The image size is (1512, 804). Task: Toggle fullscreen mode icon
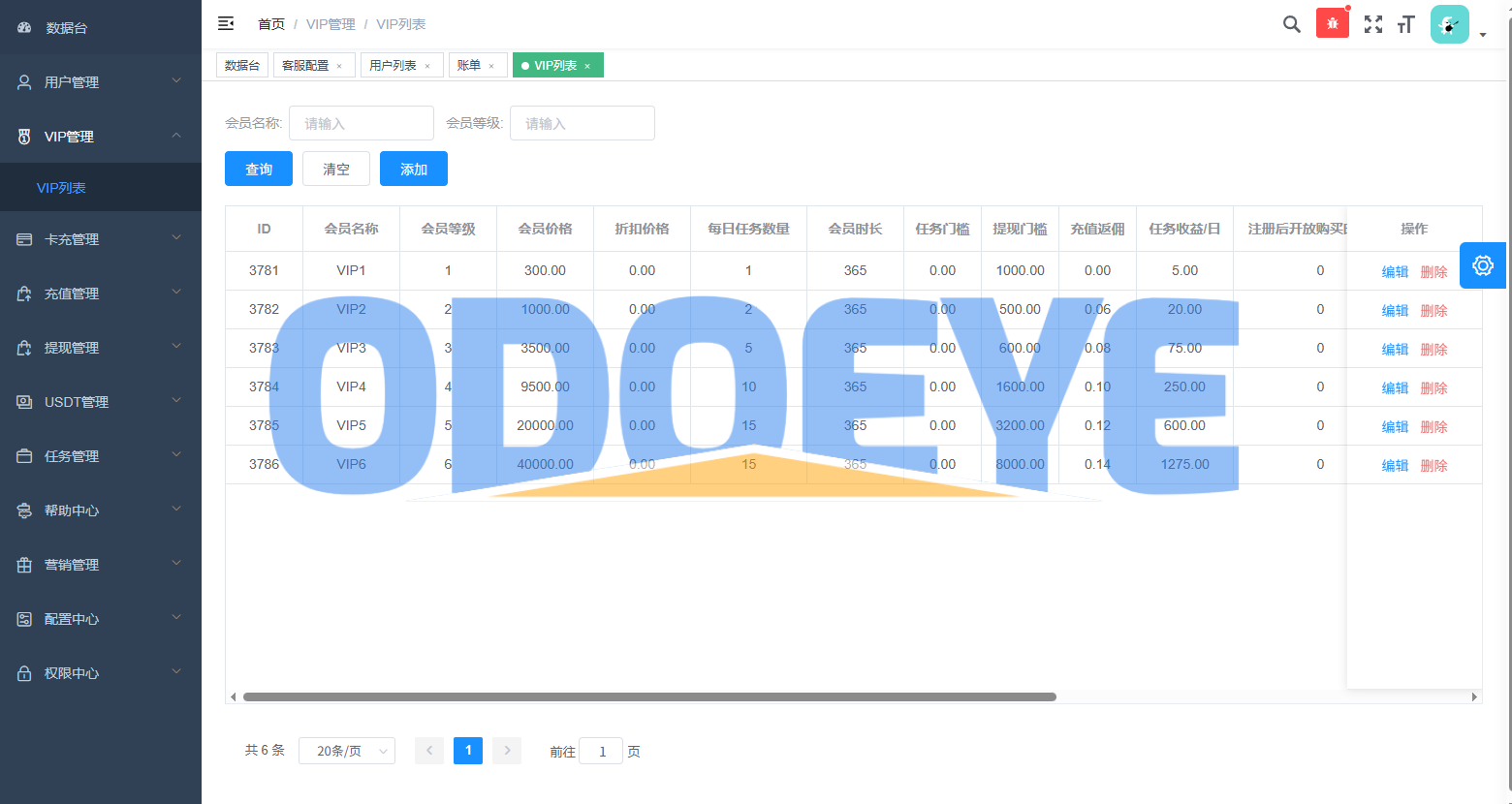tap(1373, 24)
